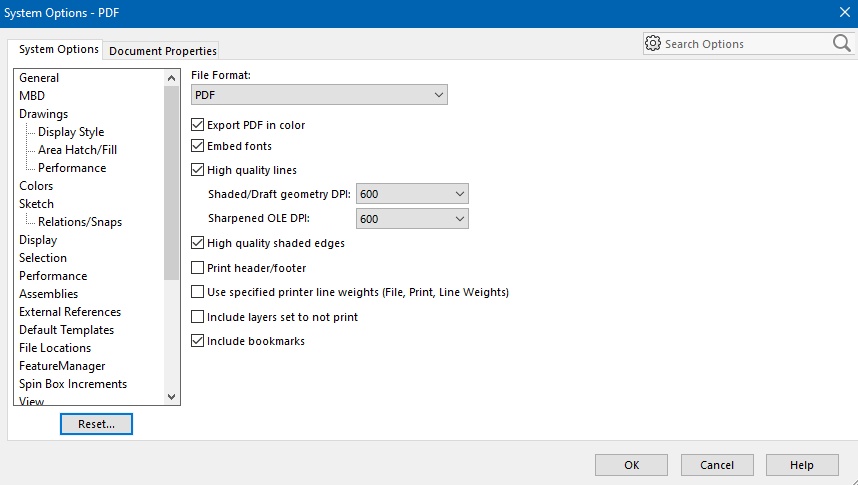Switch to Document Properties tab
The width and height of the screenshot is (858, 485).
tap(163, 51)
